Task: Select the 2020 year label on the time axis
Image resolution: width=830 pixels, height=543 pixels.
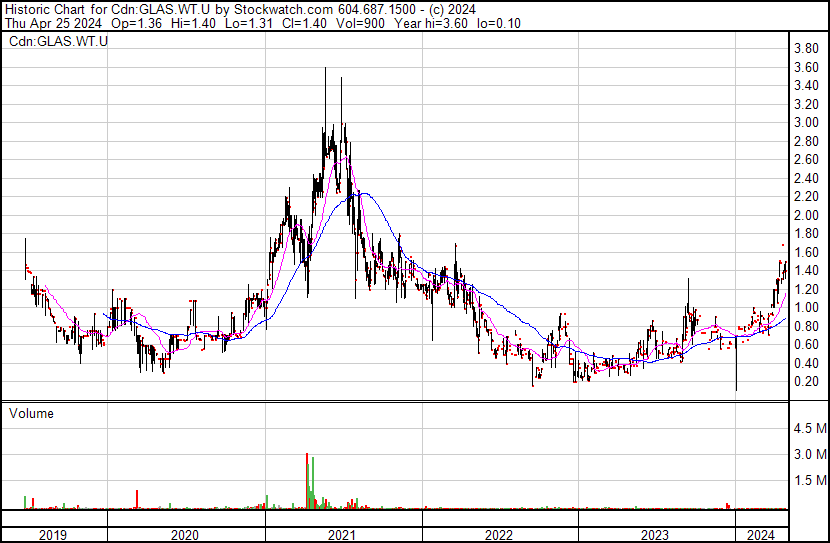Action: coord(186,535)
